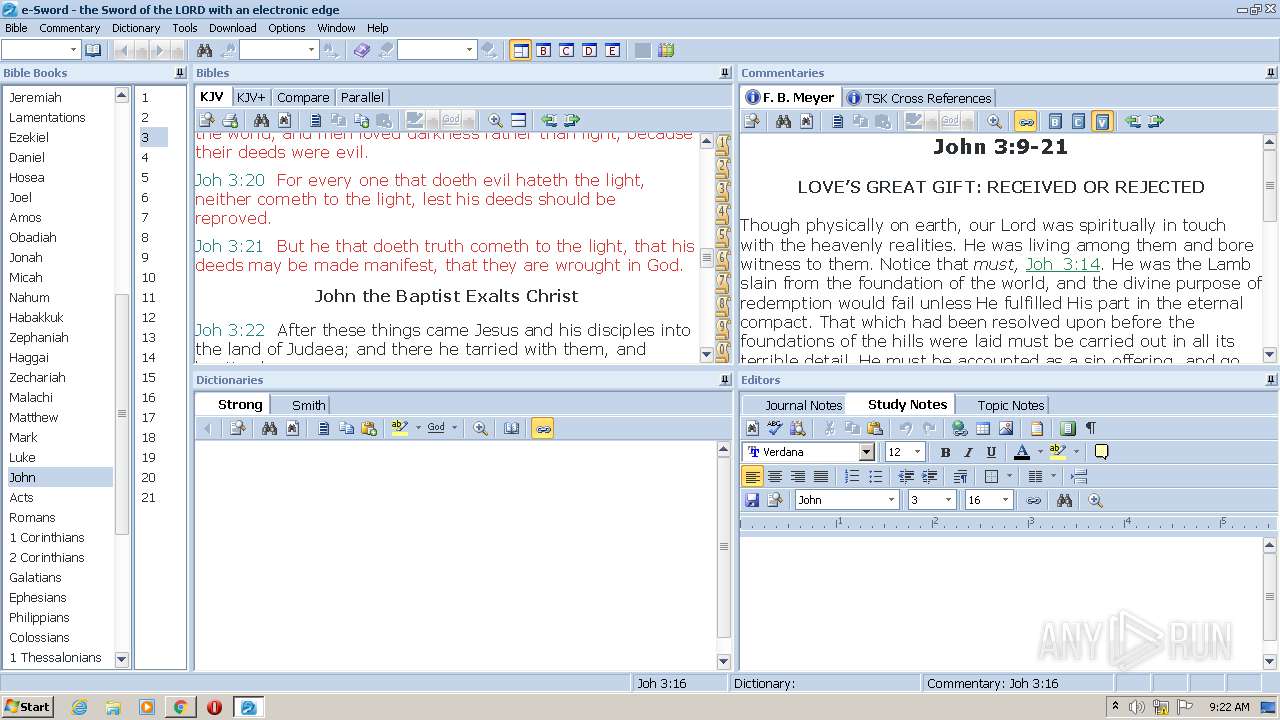Toggle Bold formatting in editor
The height and width of the screenshot is (720, 1280).
coord(945,452)
